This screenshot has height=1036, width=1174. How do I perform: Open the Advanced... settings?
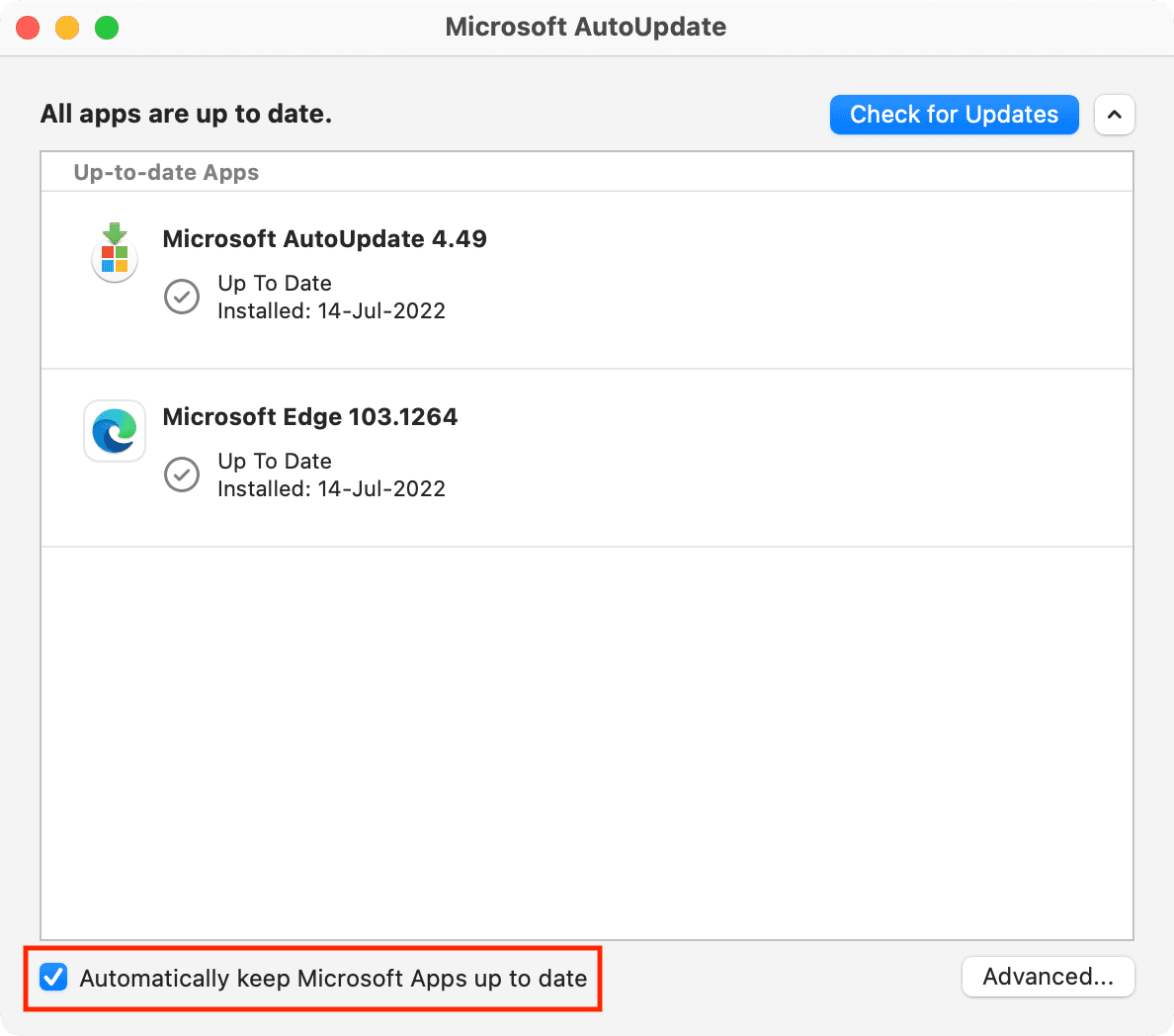(x=1048, y=977)
